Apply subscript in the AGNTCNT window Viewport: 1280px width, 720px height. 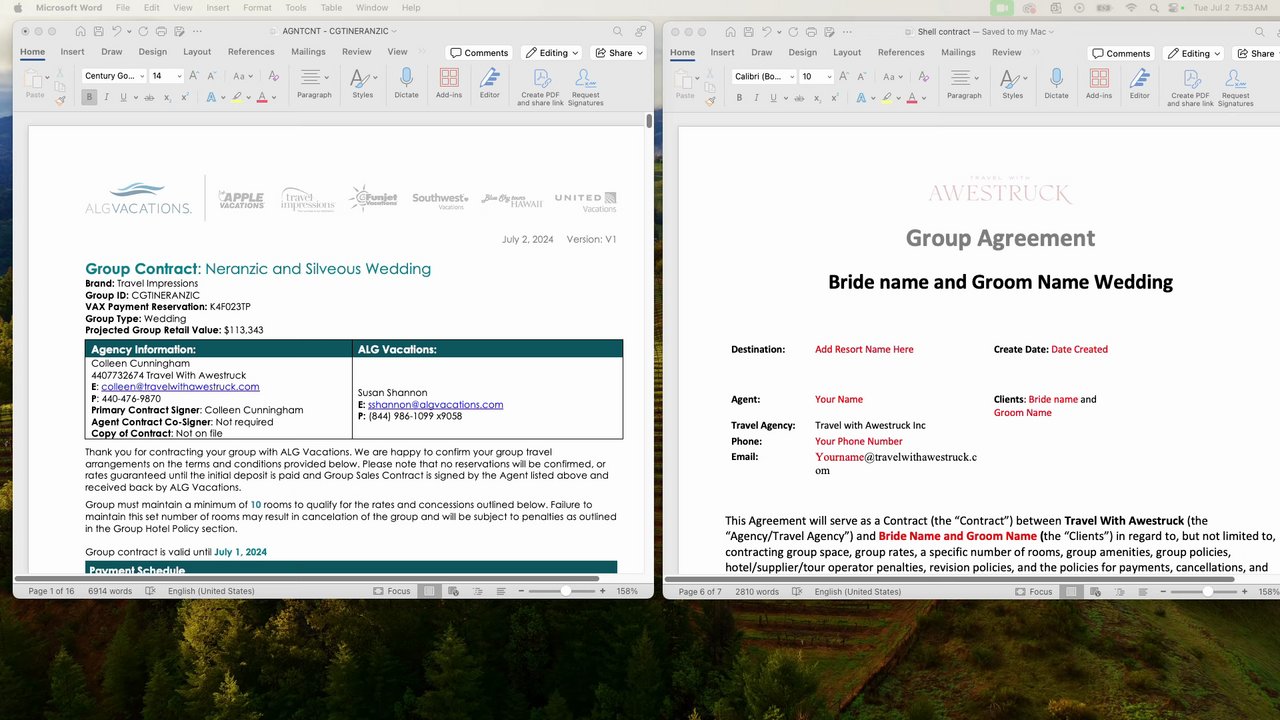[x=168, y=98]
